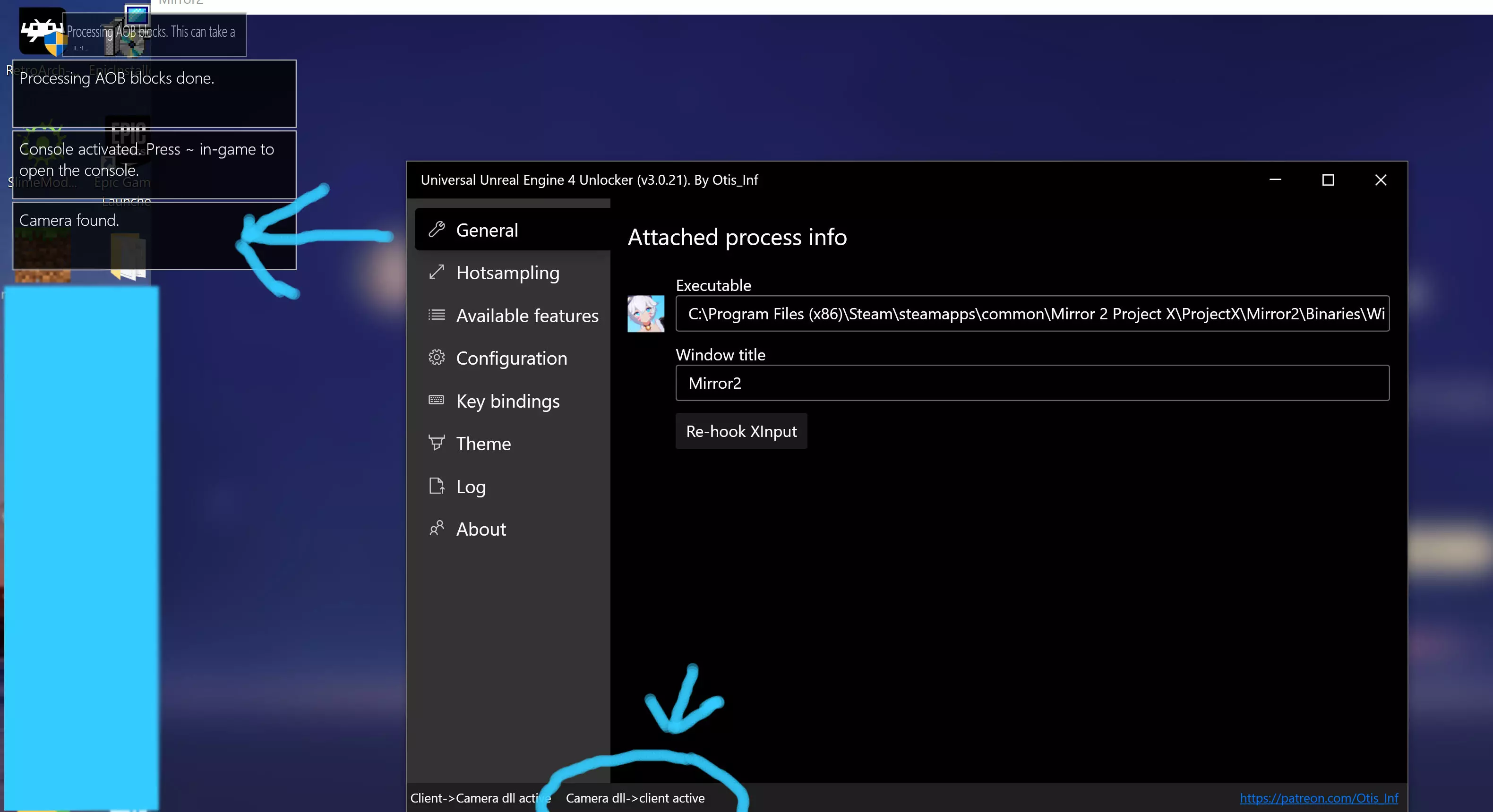Click the gear icon beside Configuration
The height and width of the screenshot is (812, 1493).
coord(437,357)
